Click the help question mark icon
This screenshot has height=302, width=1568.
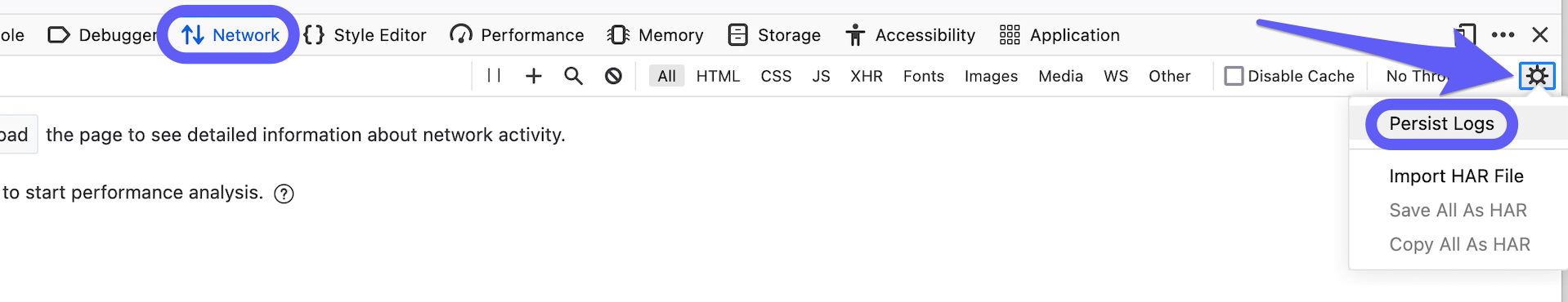click(284, 193)
